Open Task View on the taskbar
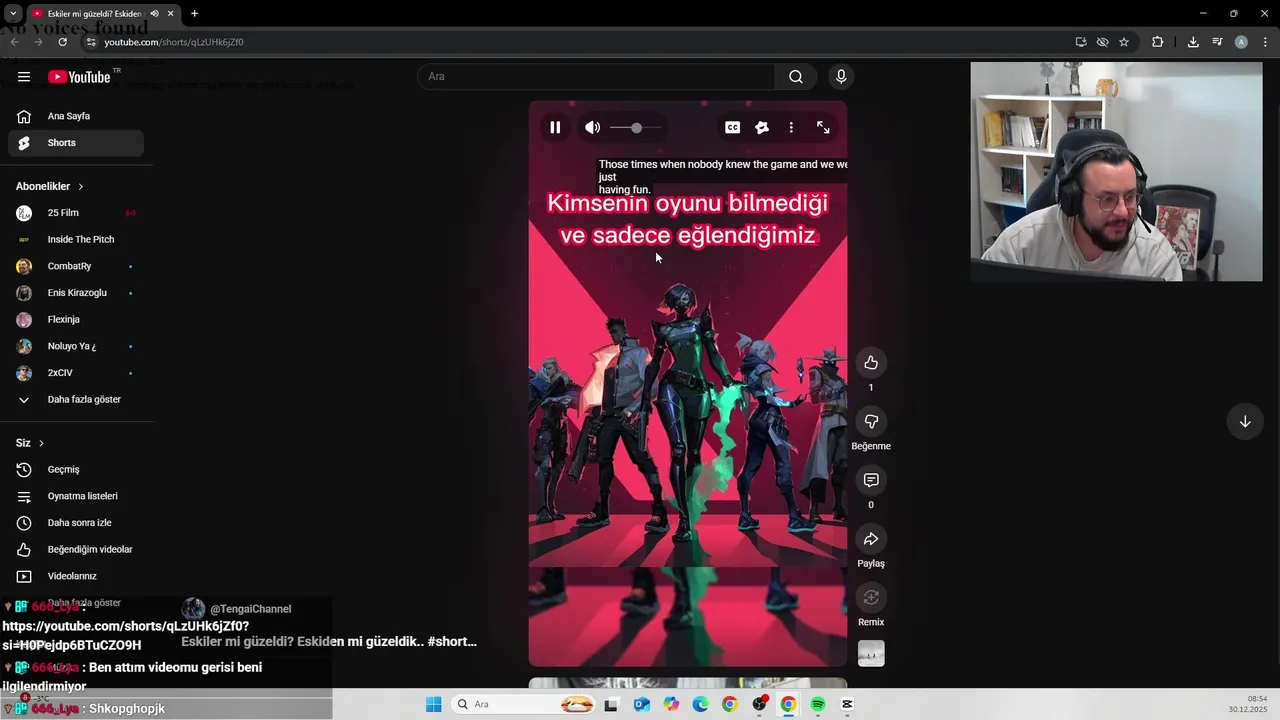This screenshot has height=720, width=1280. pyautogui.click(x=612, y=705)
